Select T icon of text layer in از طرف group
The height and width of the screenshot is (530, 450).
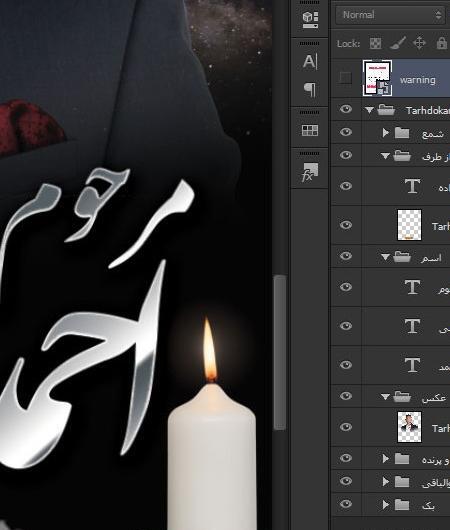pyautogui.click(x=412, y=186)
